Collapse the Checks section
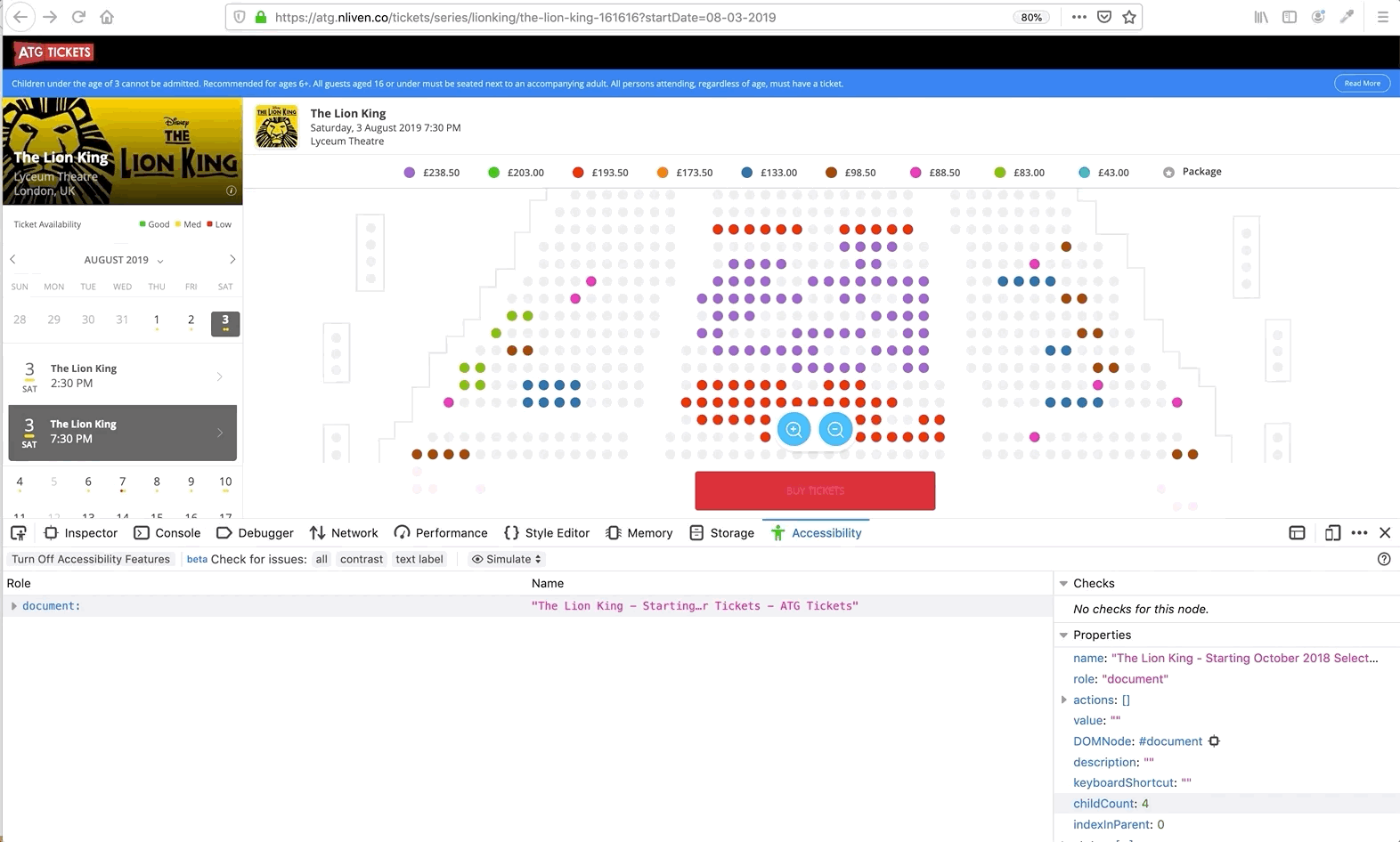1400x842 pixels. click(1063, 584)
